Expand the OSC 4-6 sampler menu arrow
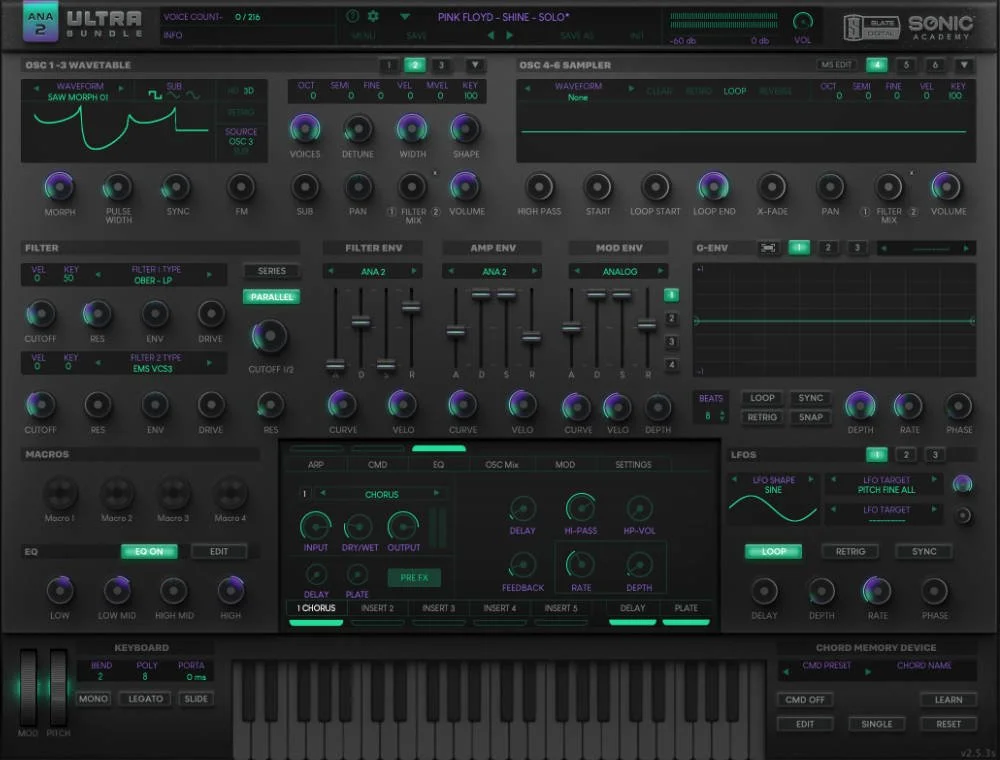The image size is (1000, 760). click(x=964, y=64)
